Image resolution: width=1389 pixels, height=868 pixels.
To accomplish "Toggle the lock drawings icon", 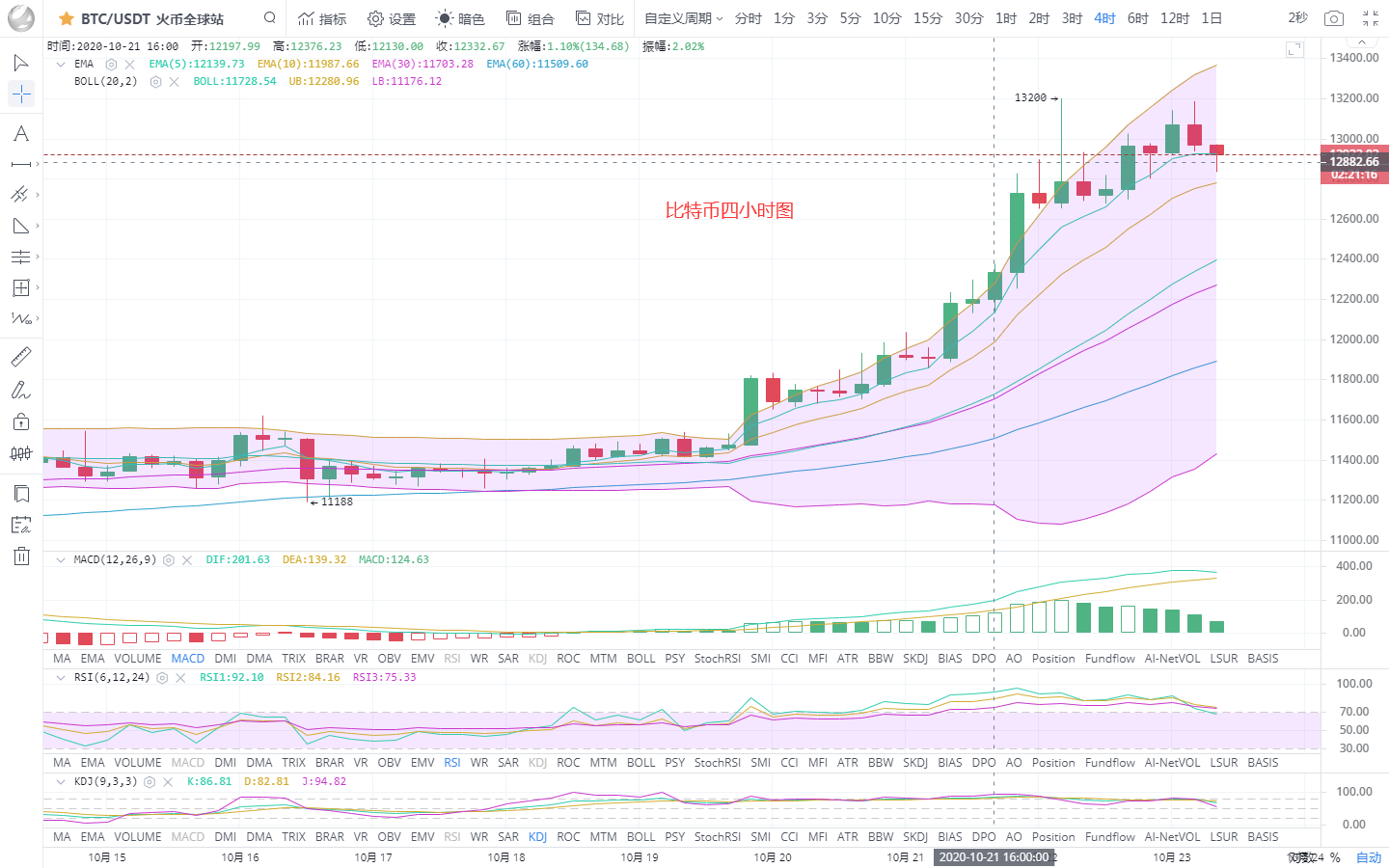I will click(x=20, y=421).
